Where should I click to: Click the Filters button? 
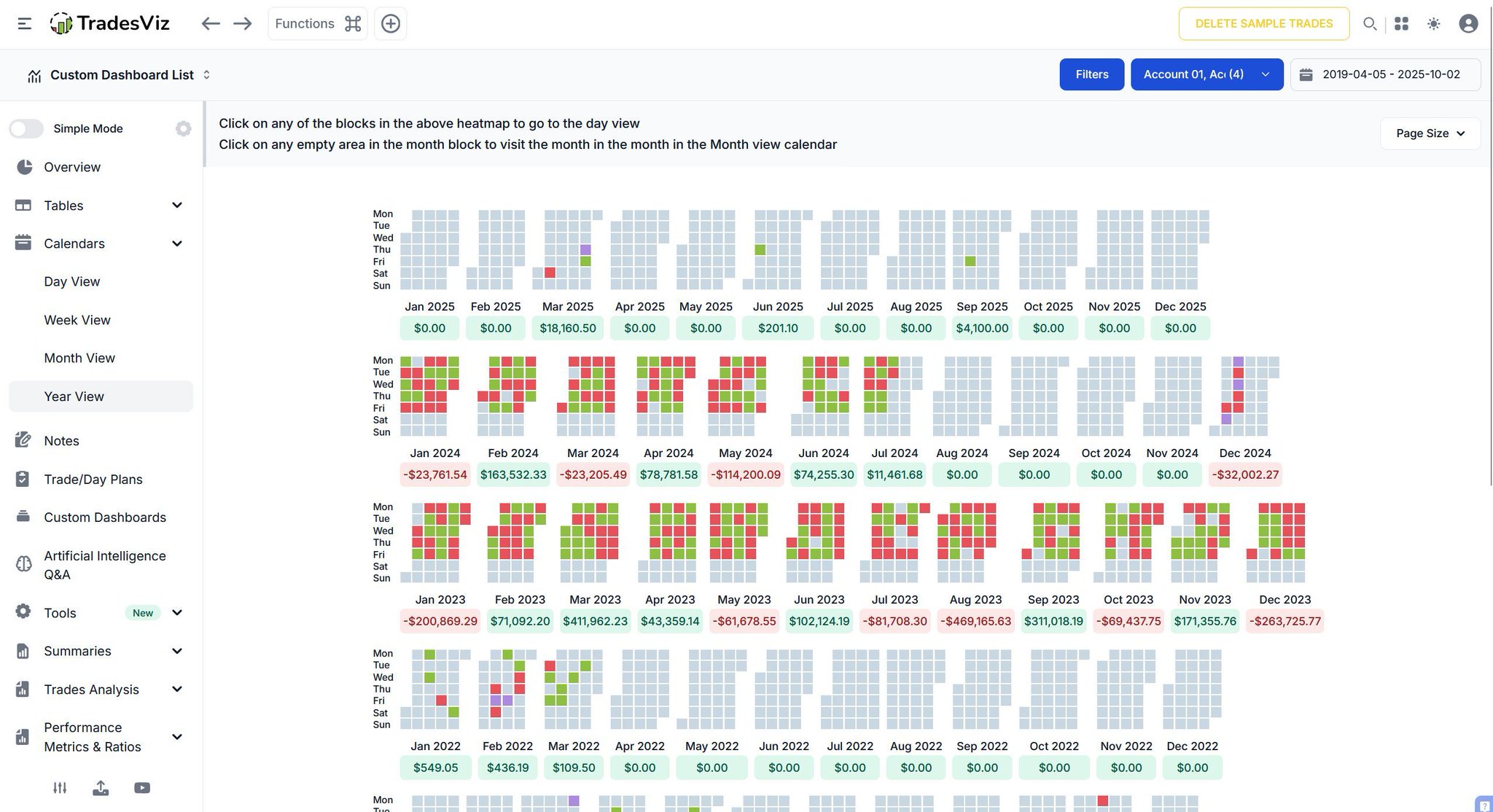pos(1091,74)
